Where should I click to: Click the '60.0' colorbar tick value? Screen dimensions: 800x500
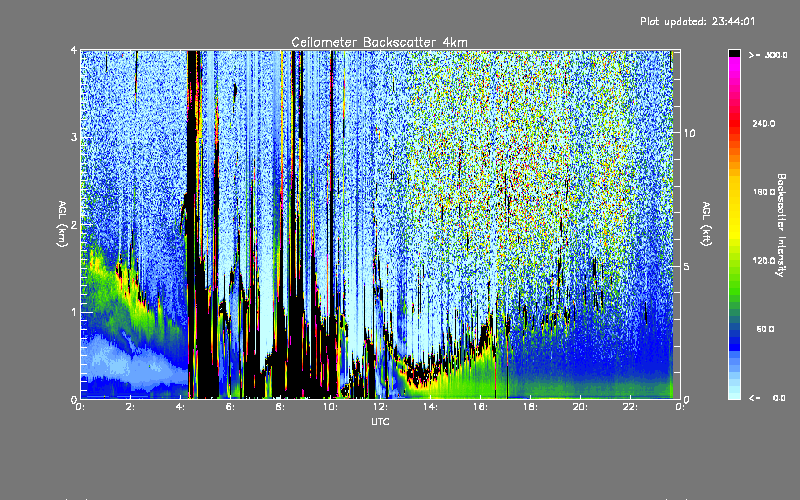pyautogui.click(x=765, y=329)
